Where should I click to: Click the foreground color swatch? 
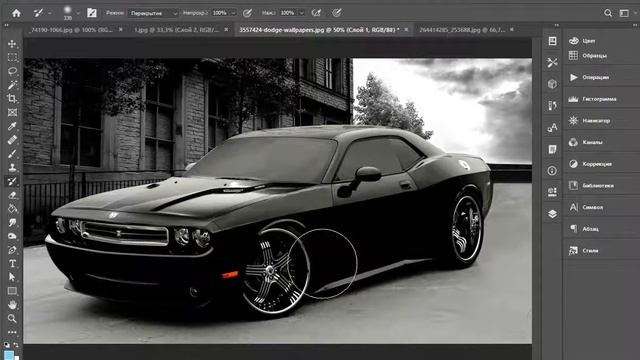[8, 355]
